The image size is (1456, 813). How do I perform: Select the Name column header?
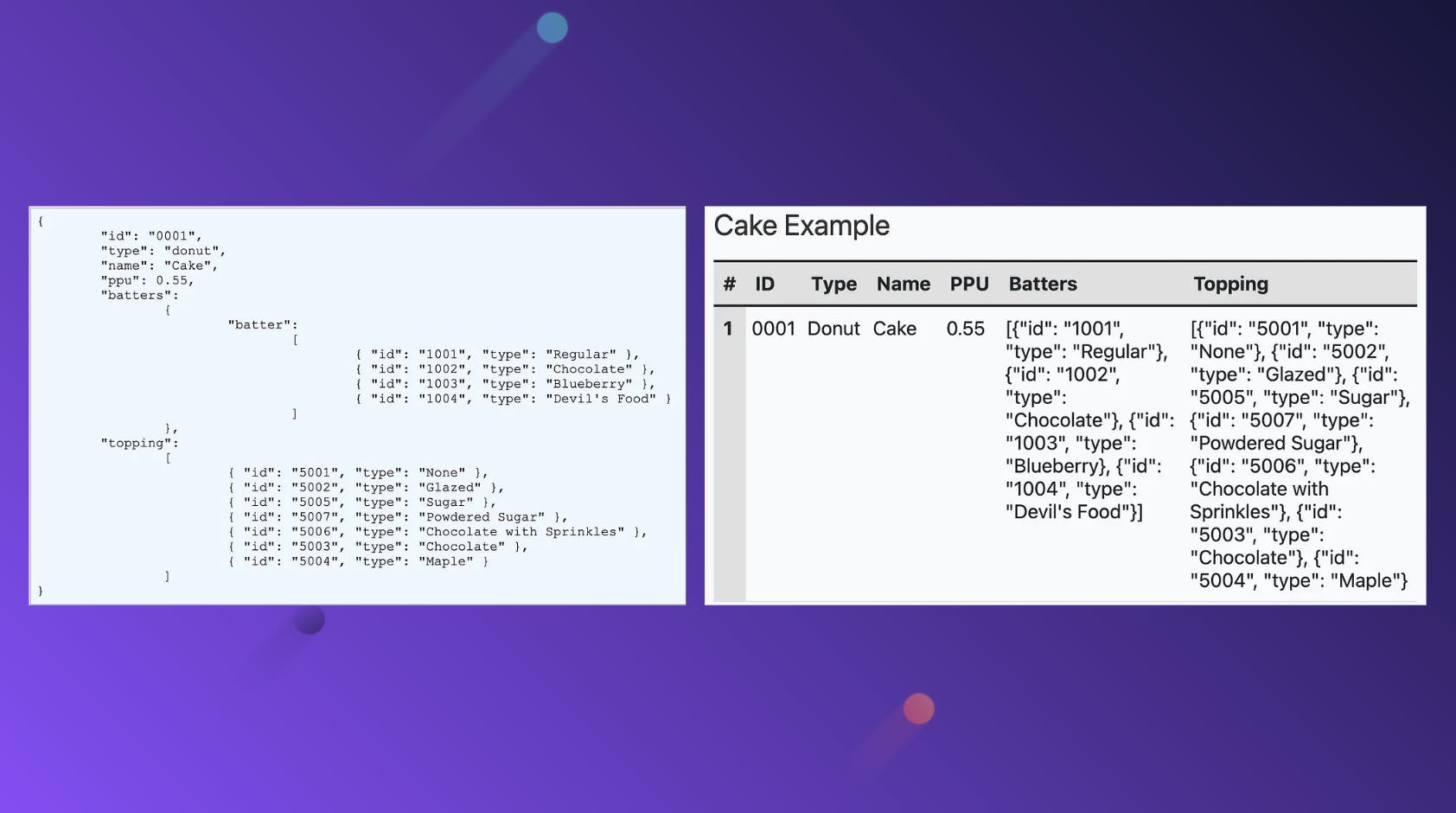point(903,284)
